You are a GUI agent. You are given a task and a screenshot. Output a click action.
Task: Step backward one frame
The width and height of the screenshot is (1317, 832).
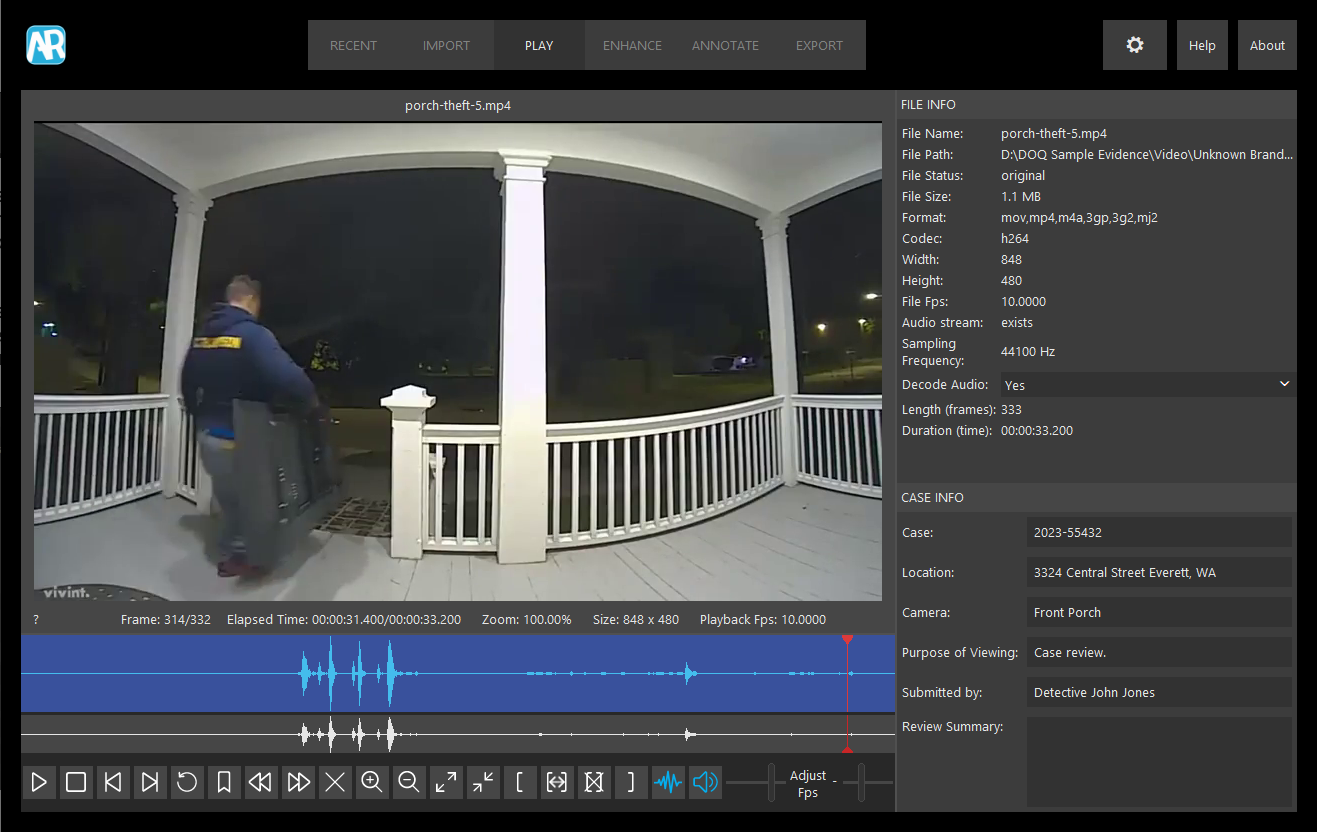click(113, 782)
